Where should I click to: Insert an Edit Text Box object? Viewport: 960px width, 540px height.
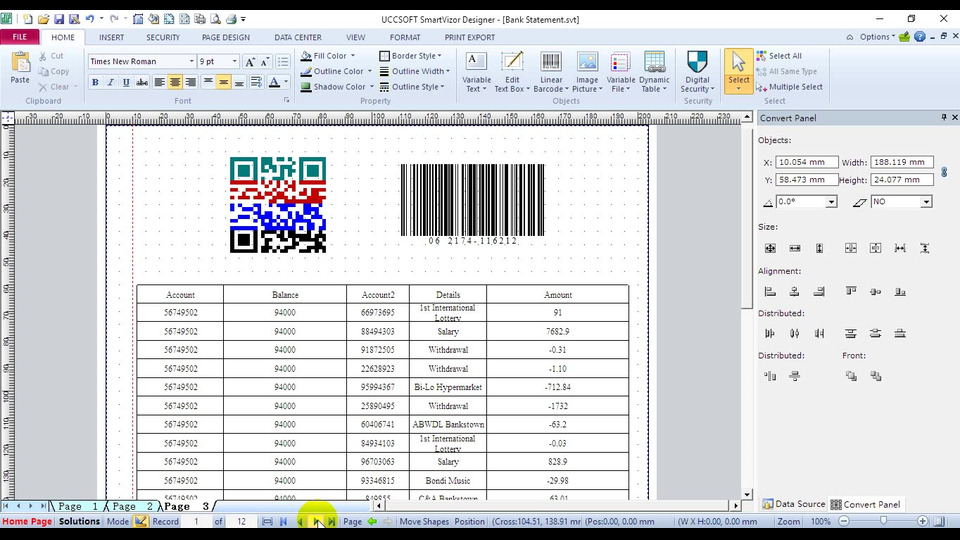pos(512,72)
